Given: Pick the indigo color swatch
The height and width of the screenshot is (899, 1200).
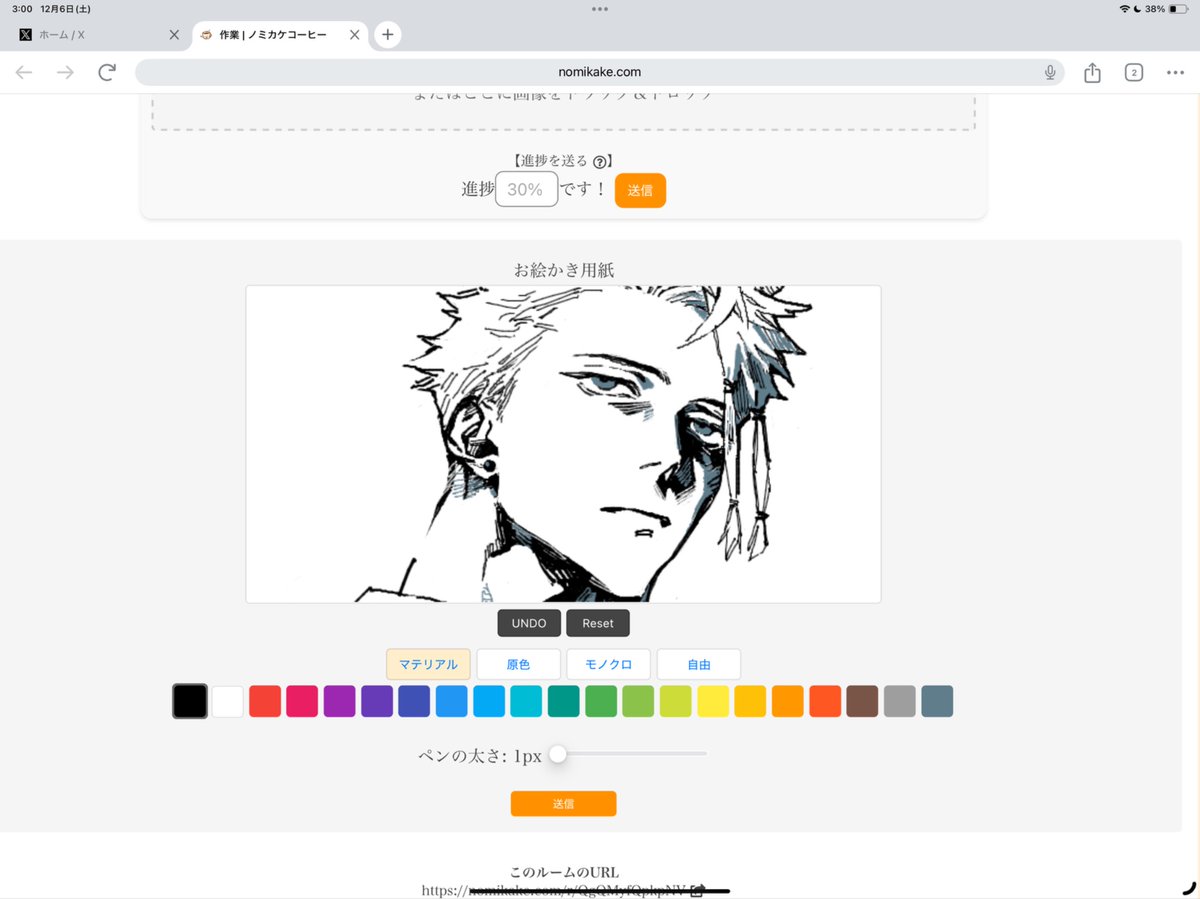Looking at the screenshot, I should (414, 701).
